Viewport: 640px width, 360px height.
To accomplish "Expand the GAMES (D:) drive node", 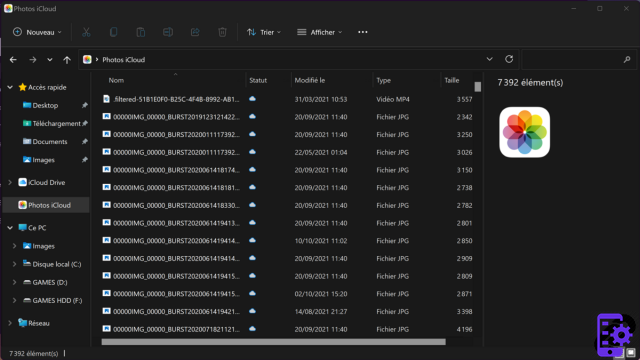I will click(15, 282).
